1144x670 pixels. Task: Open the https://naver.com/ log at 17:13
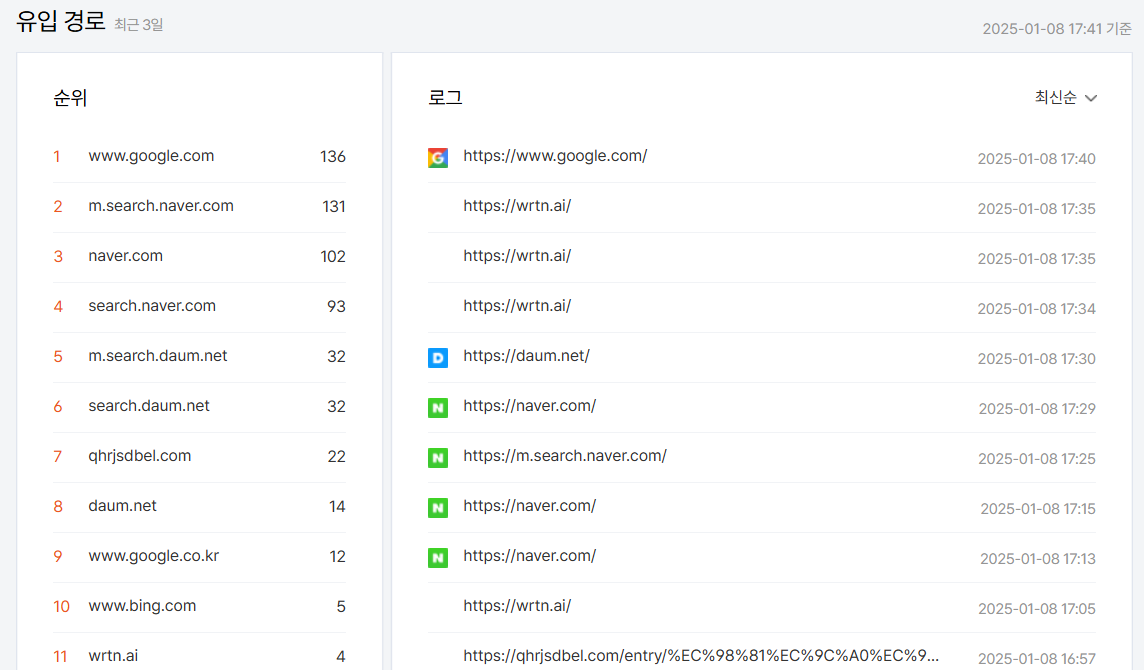click(530, 555)
